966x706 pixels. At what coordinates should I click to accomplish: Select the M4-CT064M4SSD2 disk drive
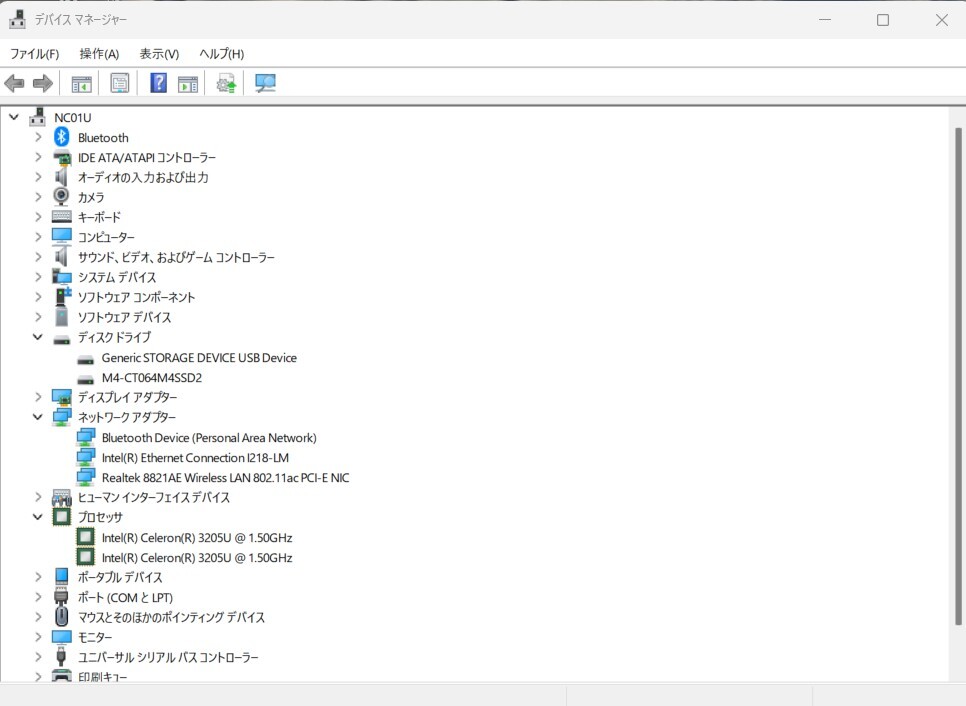152,378
